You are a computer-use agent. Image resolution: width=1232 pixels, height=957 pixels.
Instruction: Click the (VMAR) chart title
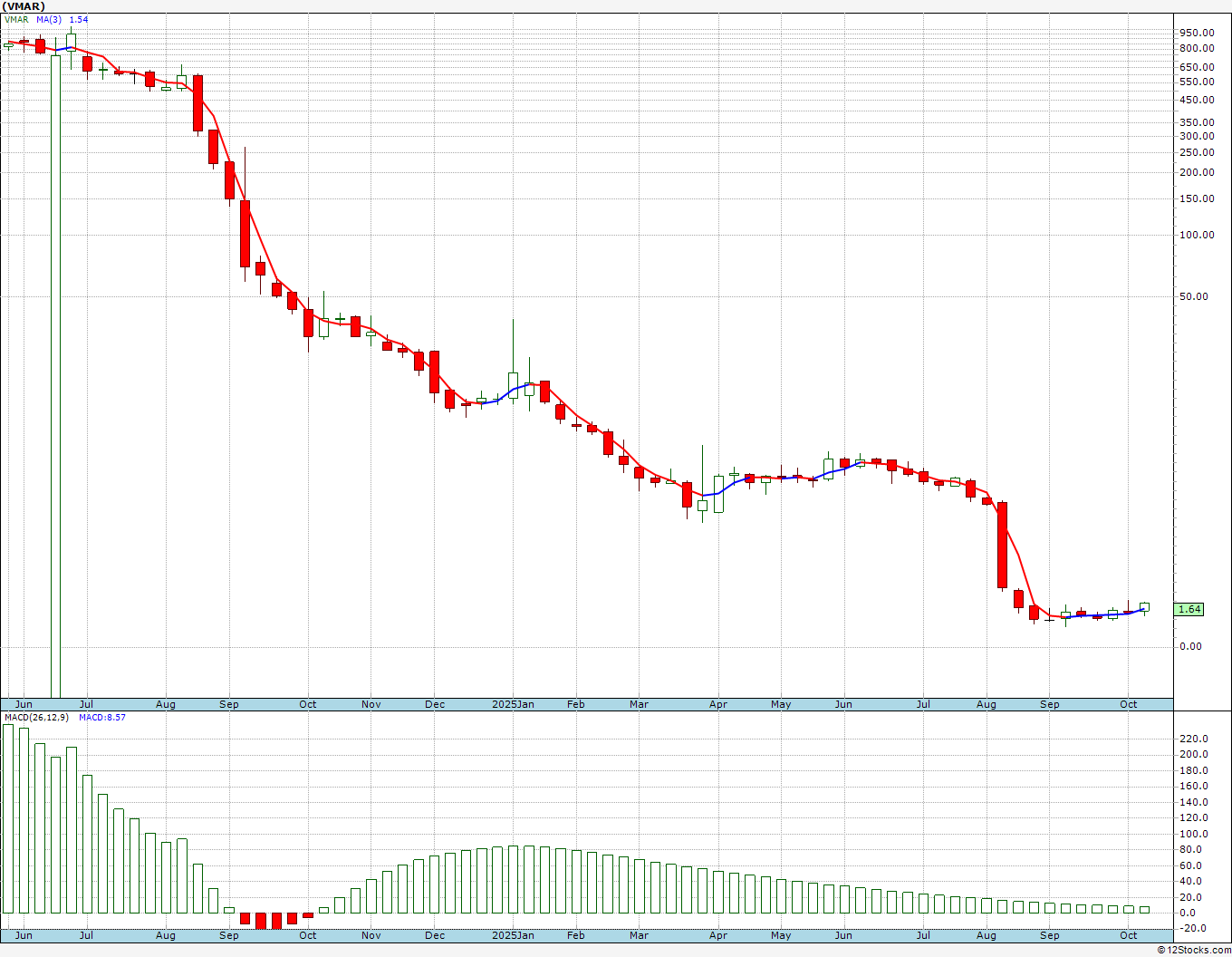click(x=24, y=6)
